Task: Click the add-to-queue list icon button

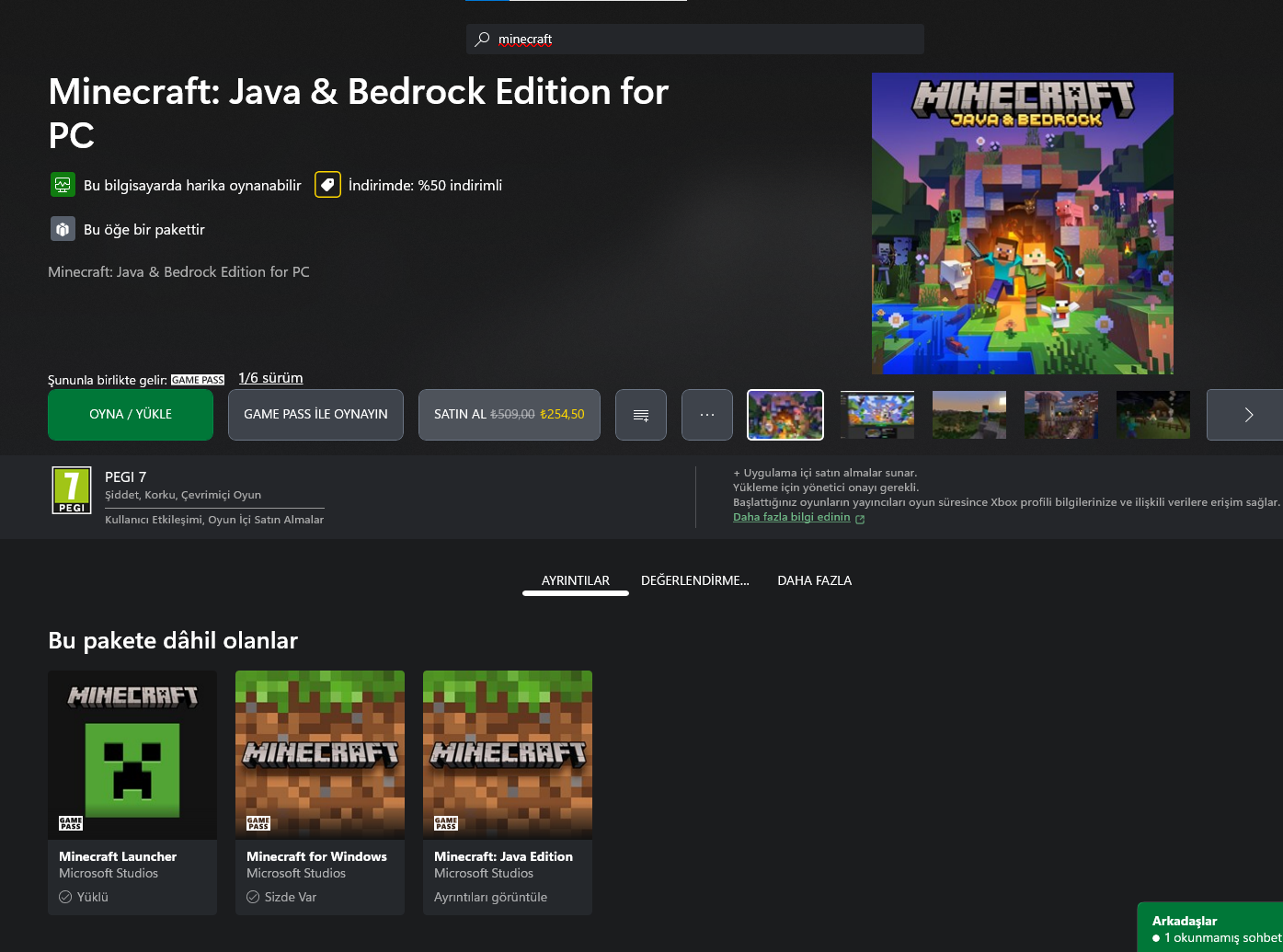Action: coord(641,415)
